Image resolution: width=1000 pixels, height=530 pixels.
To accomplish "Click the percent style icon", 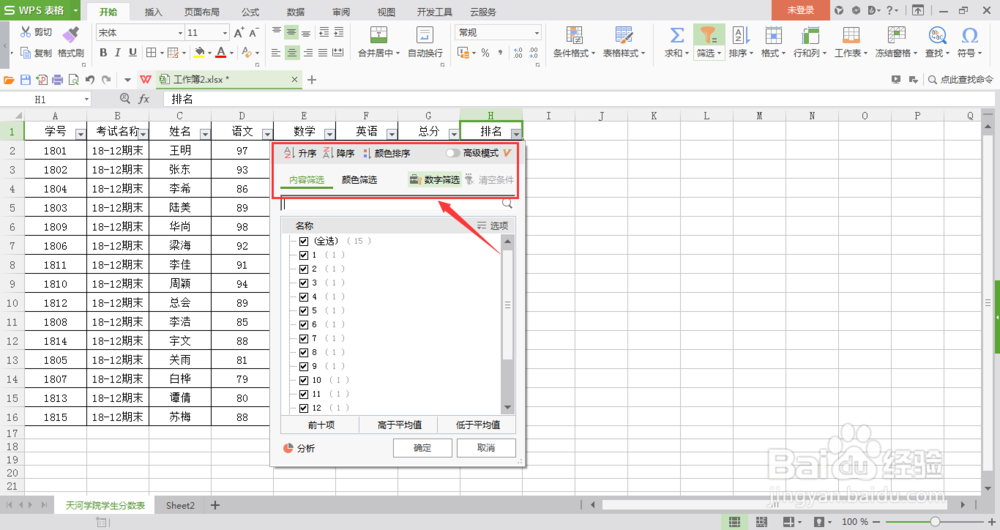I will pyautogui.click(x=485, y=53).
